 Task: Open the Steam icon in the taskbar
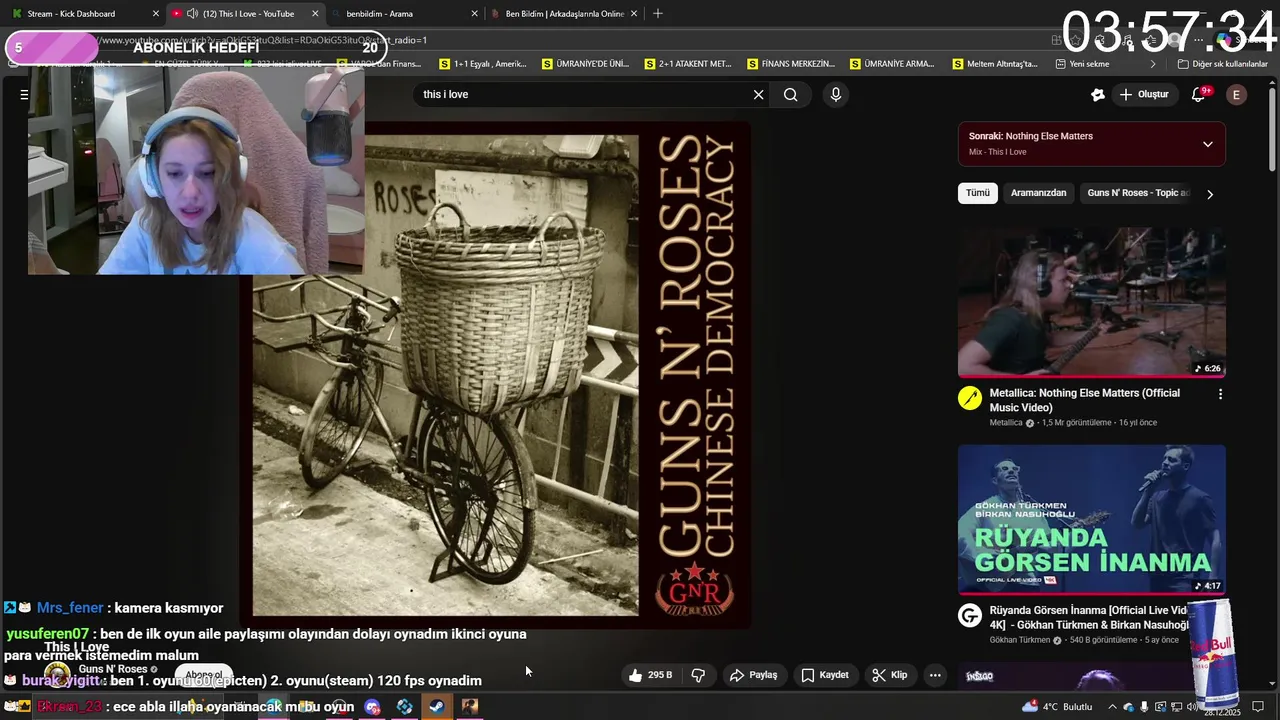click(x=437, y=707)
